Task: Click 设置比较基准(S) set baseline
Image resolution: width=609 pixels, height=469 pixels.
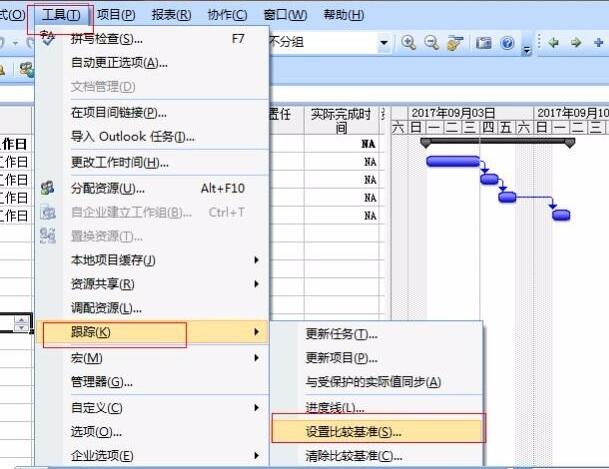Action: click(x=377, y=431)
